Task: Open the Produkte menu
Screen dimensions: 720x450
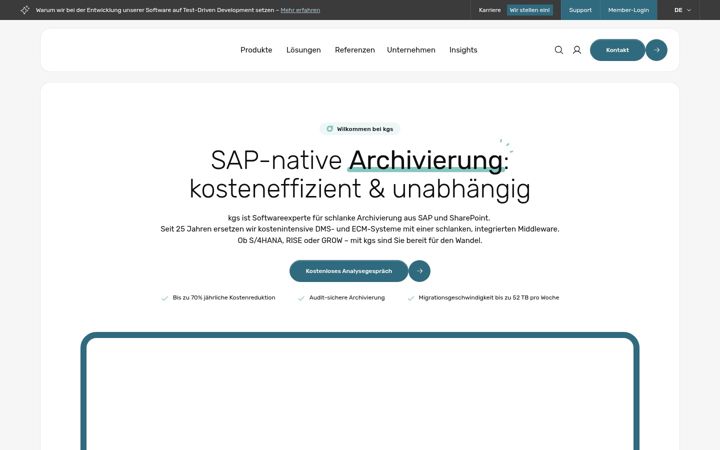Action: point(256,50)
